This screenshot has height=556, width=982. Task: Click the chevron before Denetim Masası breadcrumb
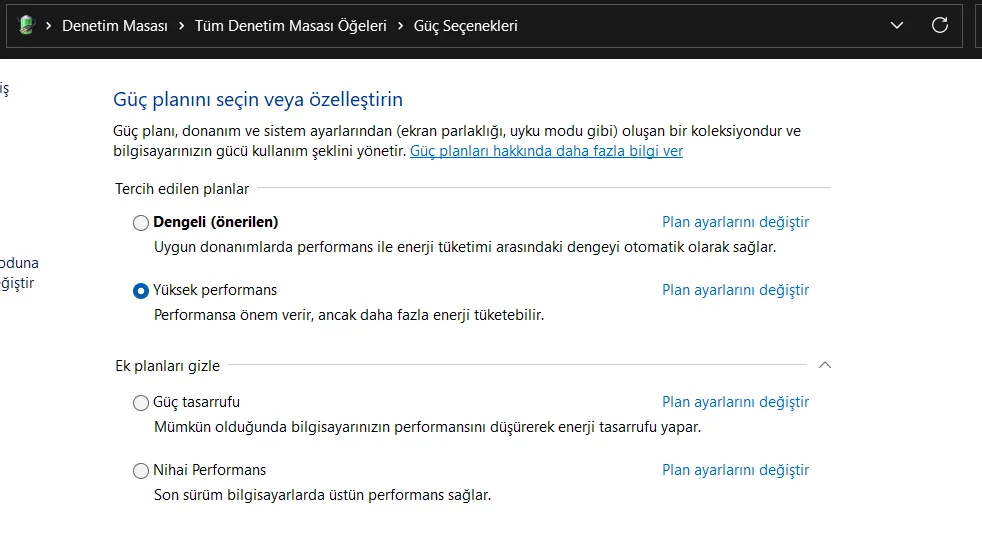(x=48, y=26)
